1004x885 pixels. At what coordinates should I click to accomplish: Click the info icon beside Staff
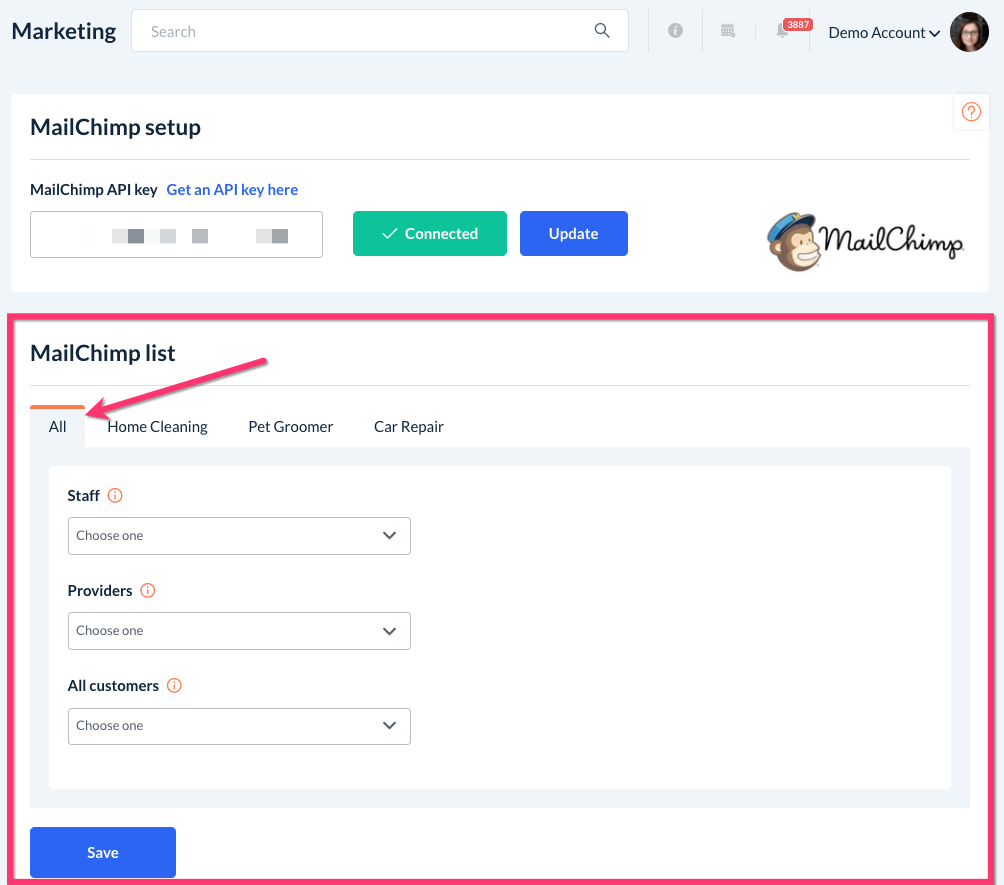click(x=115, y=495)
